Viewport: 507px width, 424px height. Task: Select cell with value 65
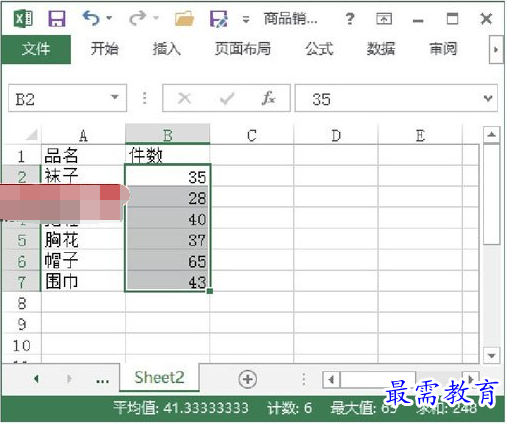tap(168, 261)
